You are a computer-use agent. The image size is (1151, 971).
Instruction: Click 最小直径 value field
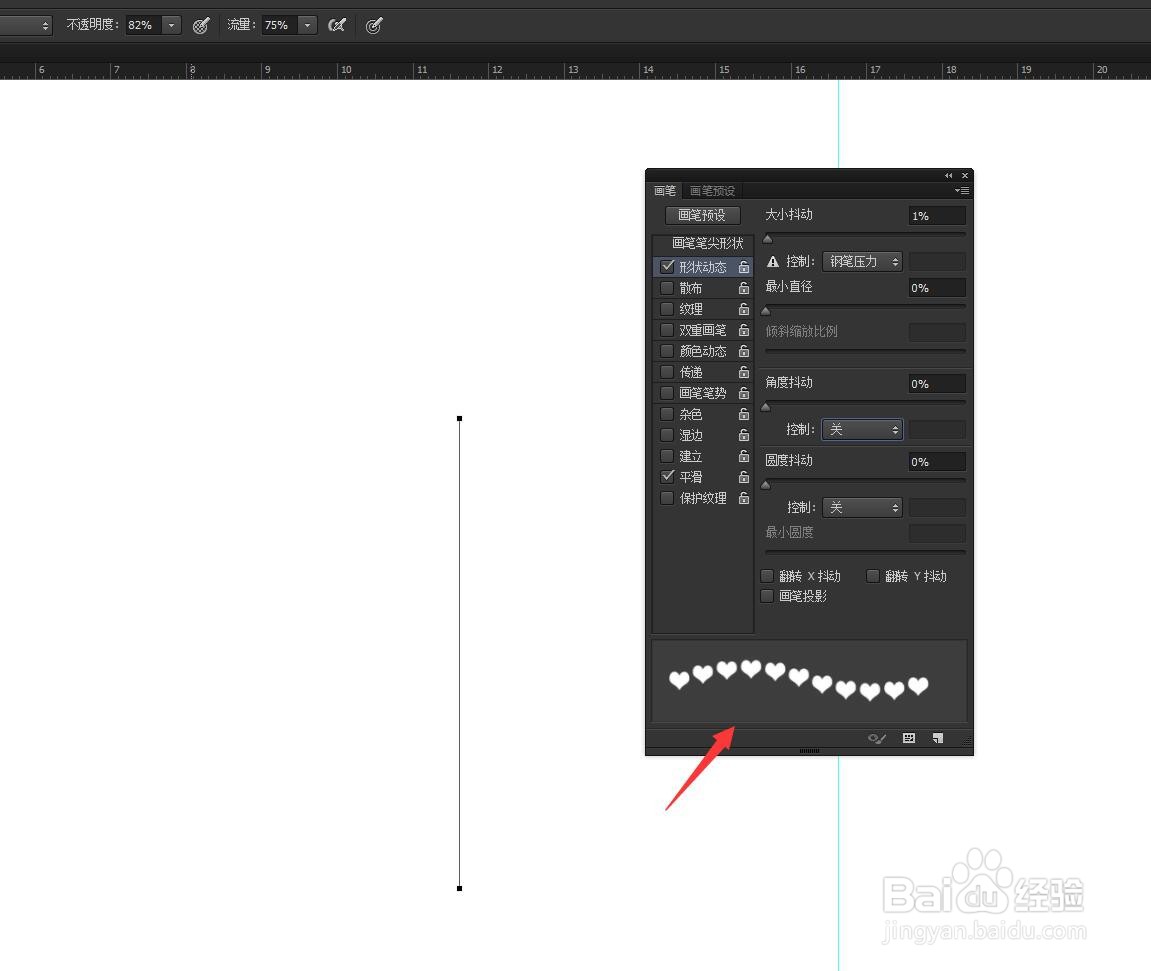[x=937, y=288]
